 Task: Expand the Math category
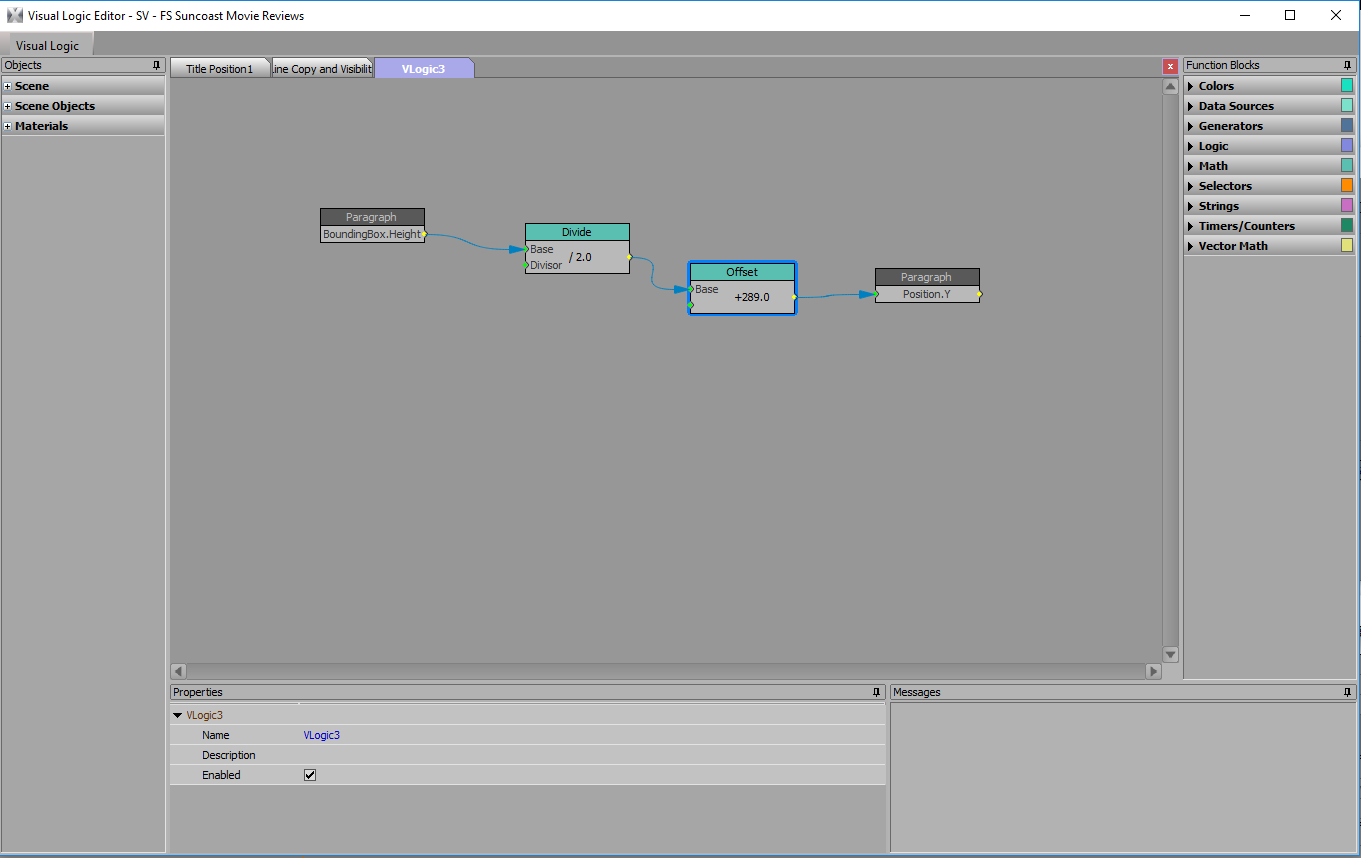coord(1191,166)
